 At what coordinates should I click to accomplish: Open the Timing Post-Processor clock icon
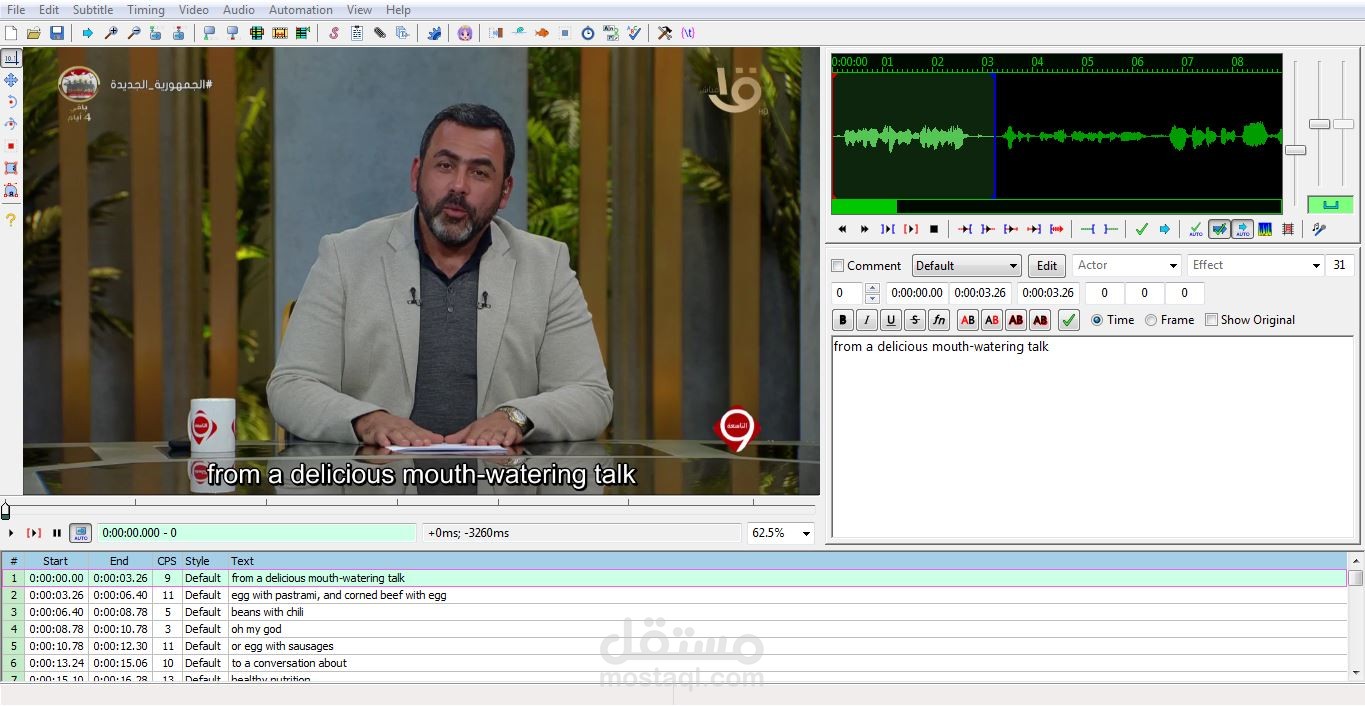tap(588, 33)
